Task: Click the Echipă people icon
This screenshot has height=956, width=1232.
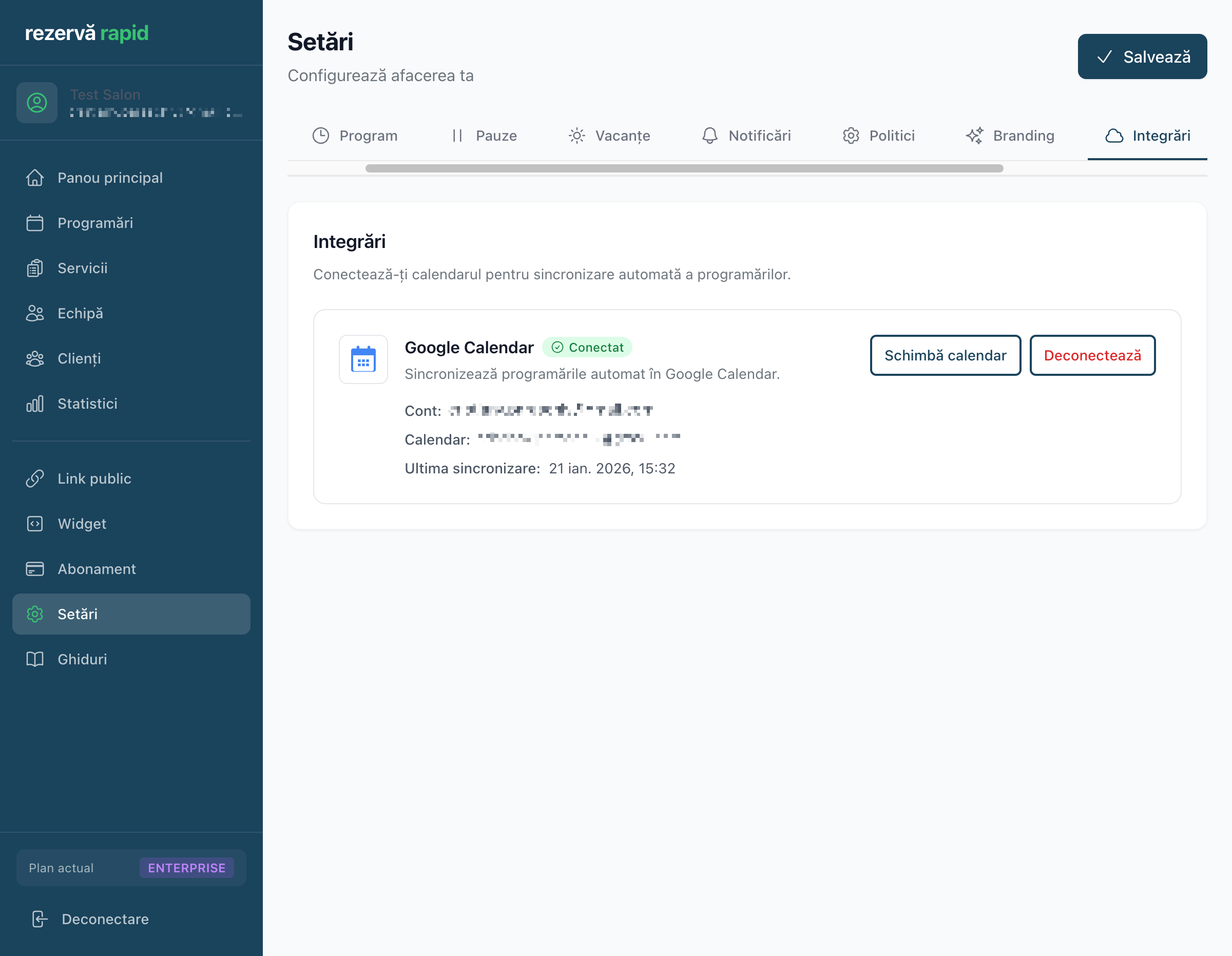Action: [34, 313]
